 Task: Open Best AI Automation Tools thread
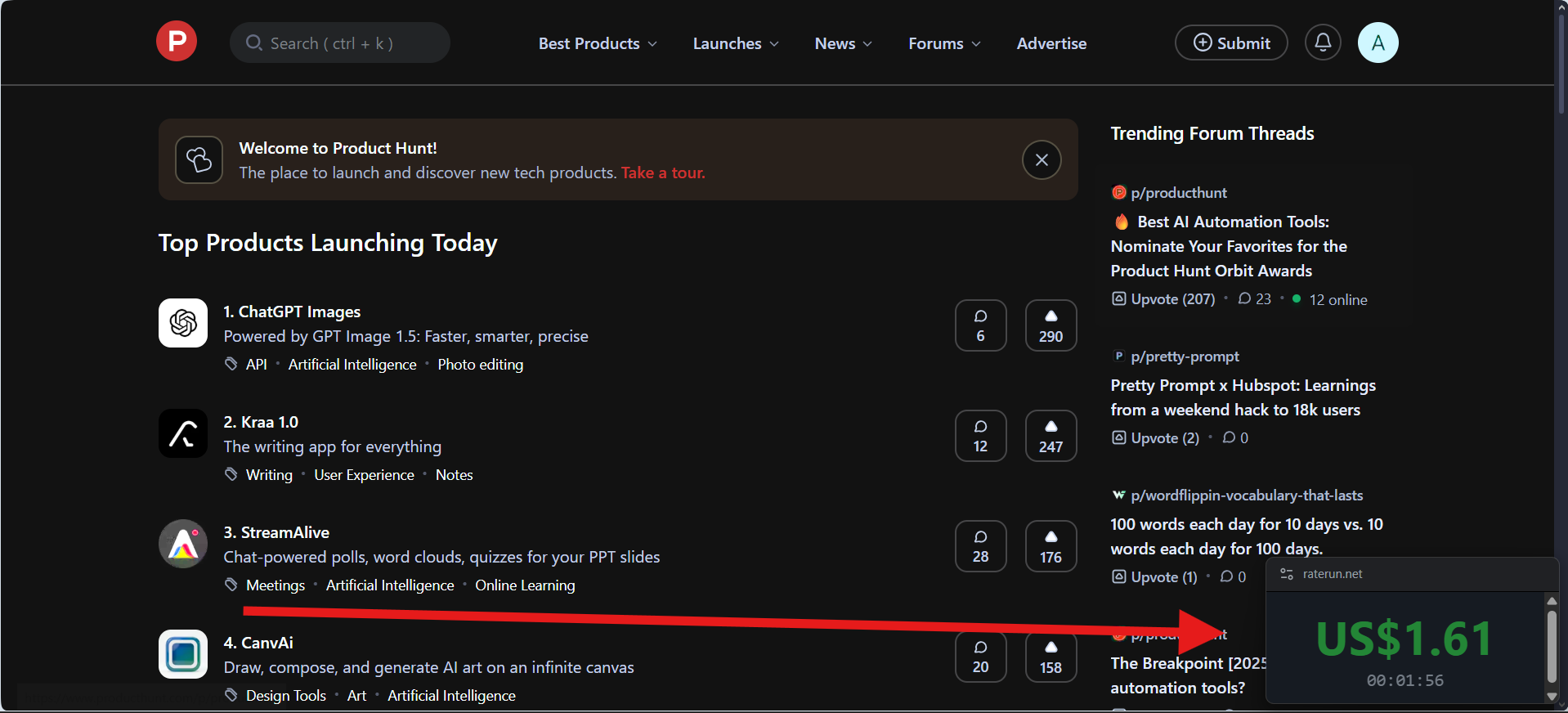(x=1229, y=246)
